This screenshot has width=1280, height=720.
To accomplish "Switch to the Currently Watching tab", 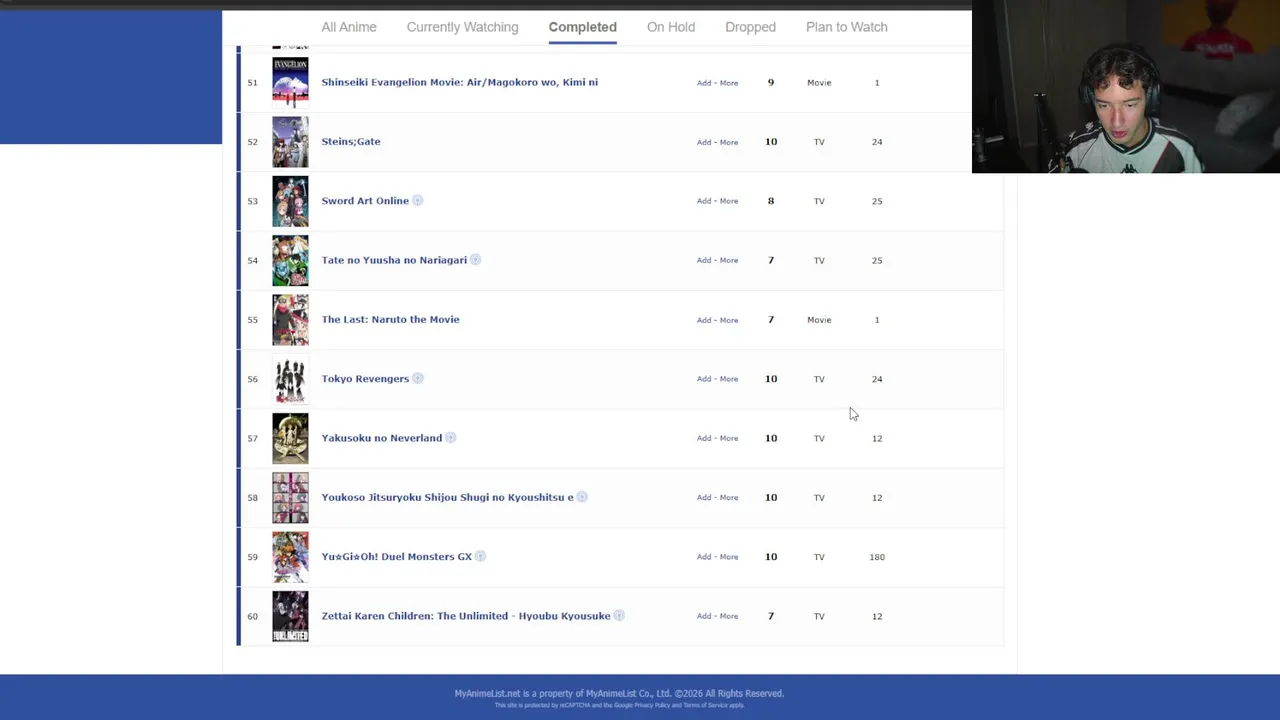I will tap(462, 27).
